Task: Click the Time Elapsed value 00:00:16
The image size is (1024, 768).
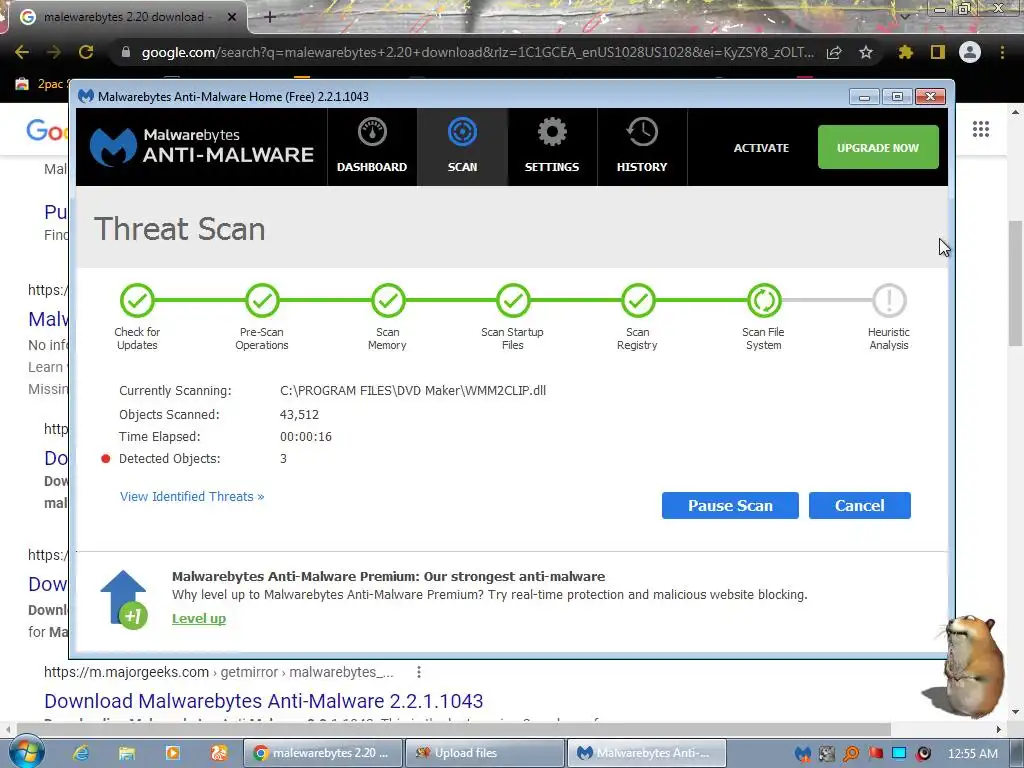Action: tap(306, 437)
